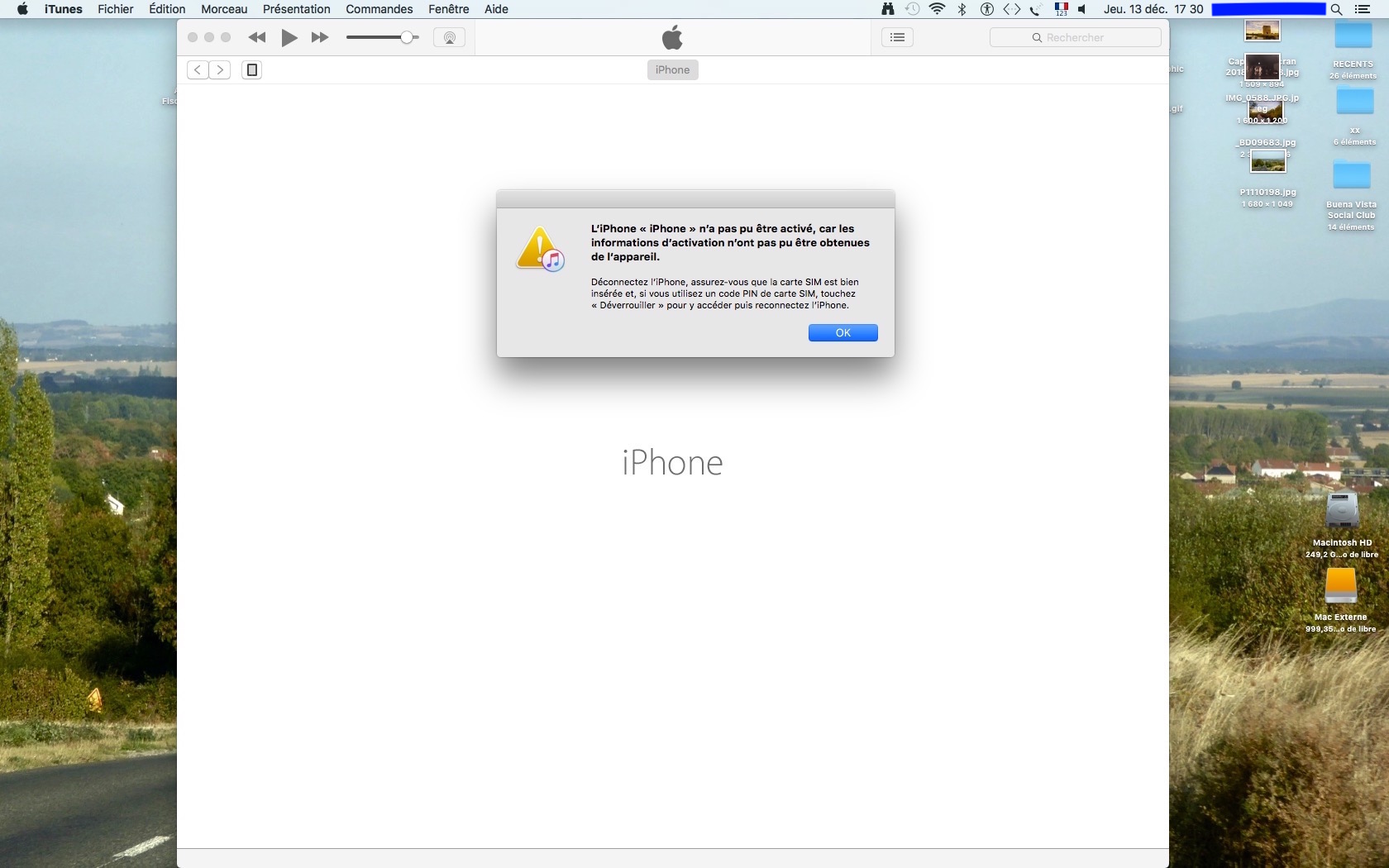
Task: Select the xx folder on desktop
Action: (1354, 103)
